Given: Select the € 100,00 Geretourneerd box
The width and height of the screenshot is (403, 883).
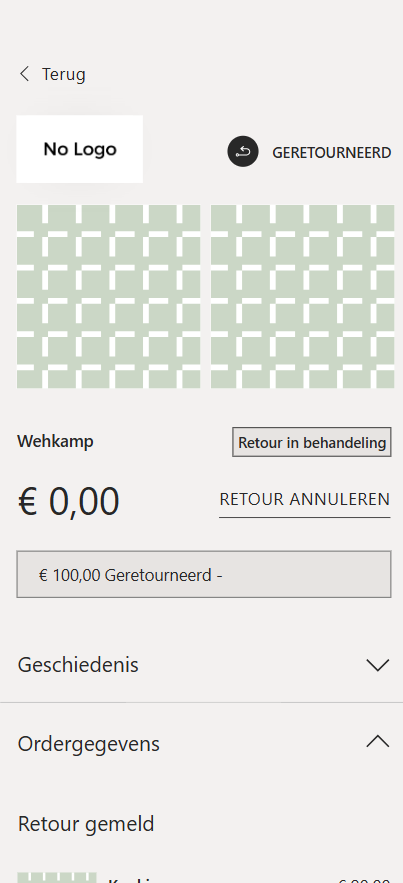Looking at the screenshot, I should tap(204, 574).
